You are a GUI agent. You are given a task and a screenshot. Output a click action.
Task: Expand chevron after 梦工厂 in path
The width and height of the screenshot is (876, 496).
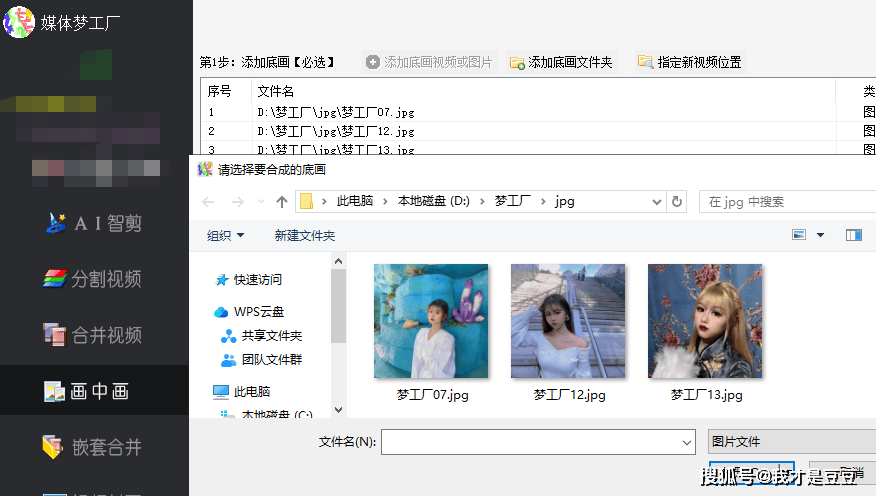pyautogui.click(x=543, y=202)
